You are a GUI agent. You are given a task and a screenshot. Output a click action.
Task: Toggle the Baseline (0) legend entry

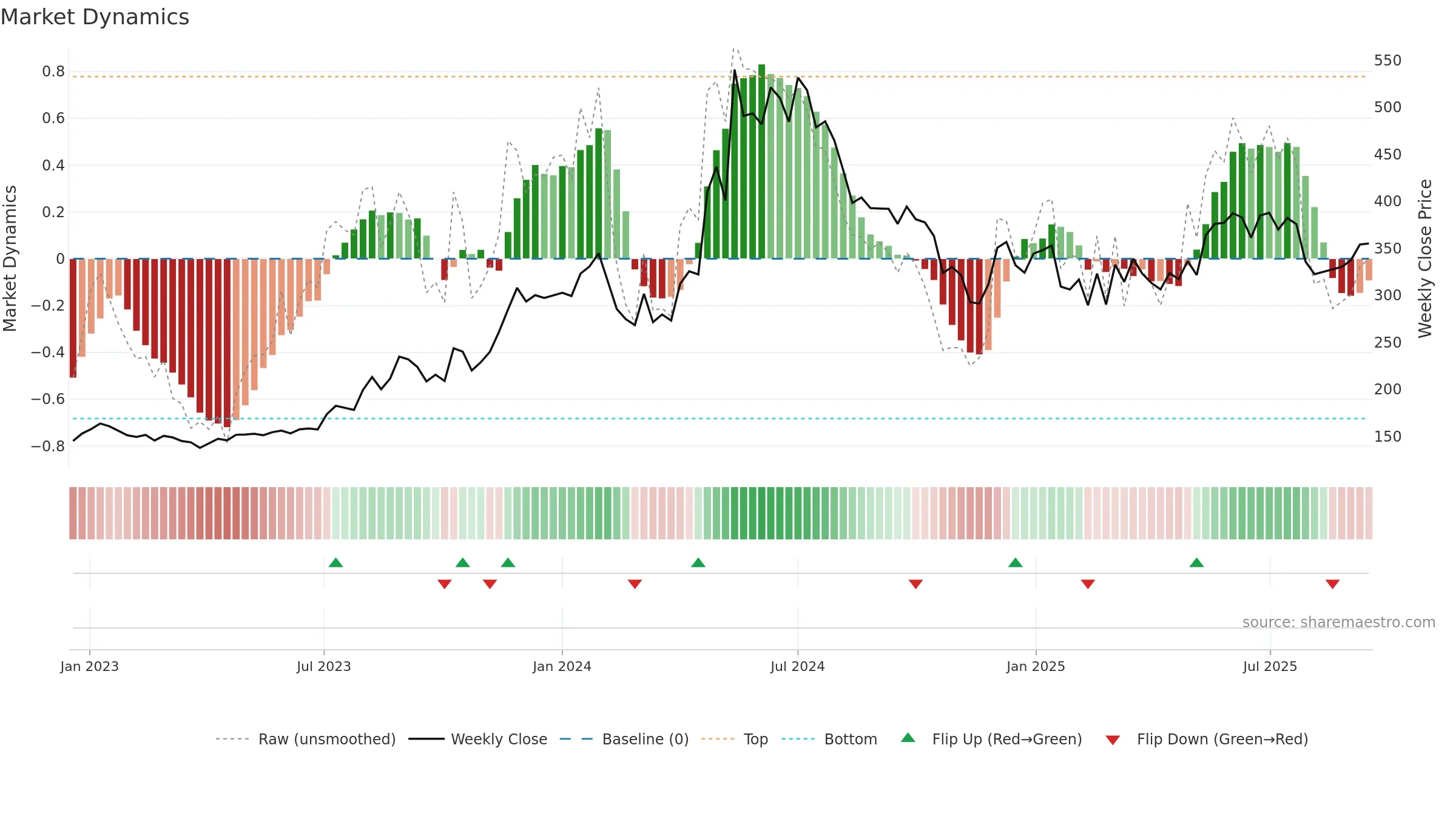click(624, 739)
